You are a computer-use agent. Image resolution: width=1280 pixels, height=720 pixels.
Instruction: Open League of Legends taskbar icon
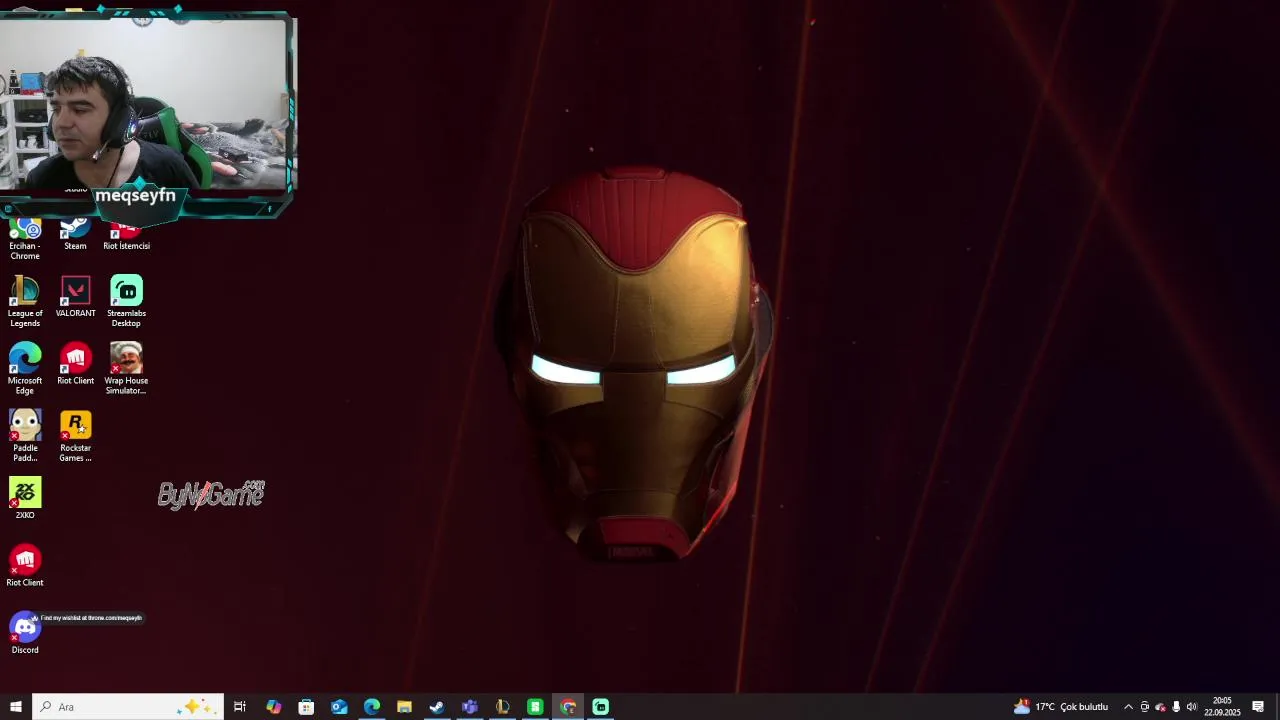(x=503, y=707)
